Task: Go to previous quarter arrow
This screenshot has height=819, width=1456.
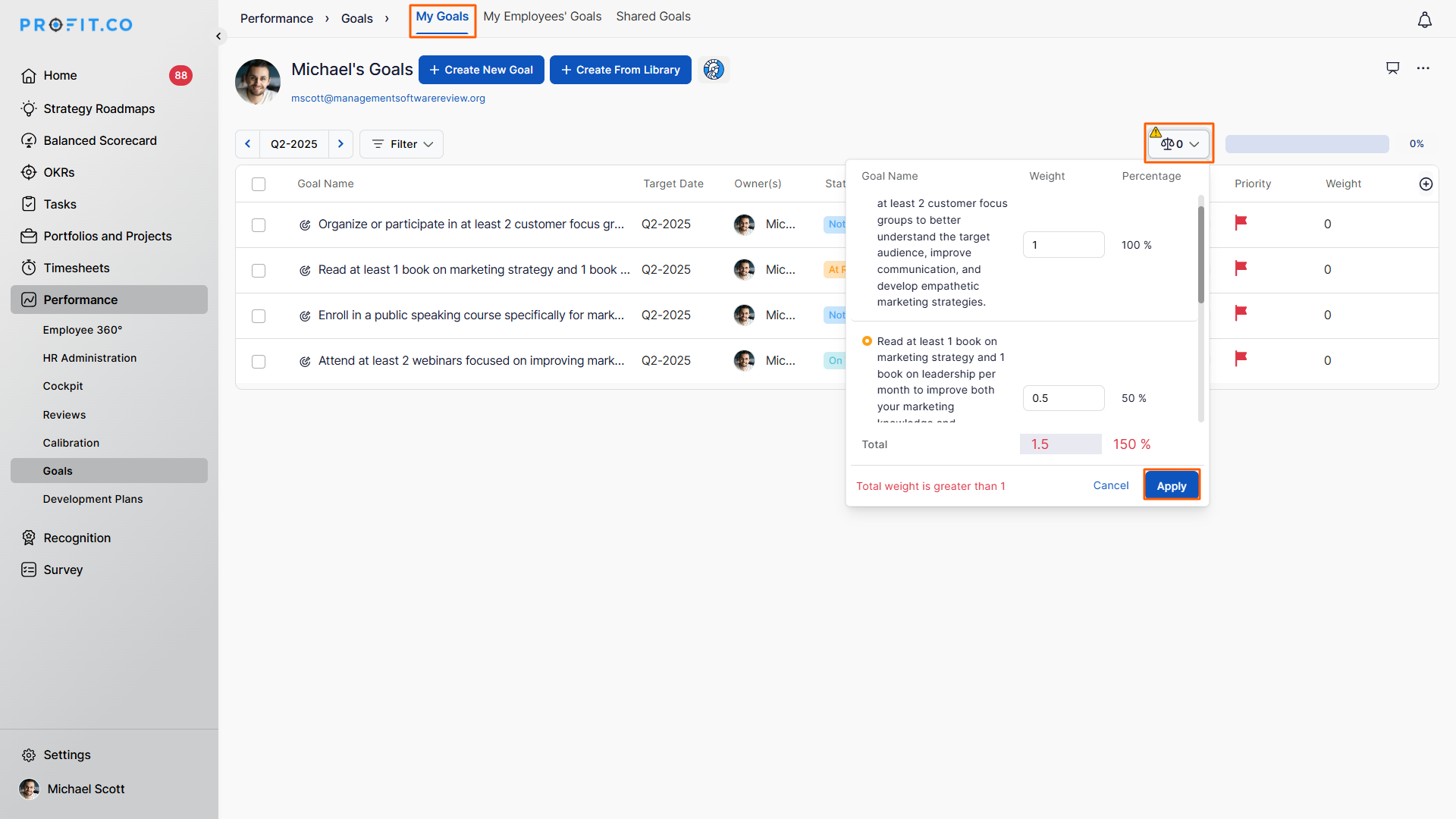Action: point(247,144)
